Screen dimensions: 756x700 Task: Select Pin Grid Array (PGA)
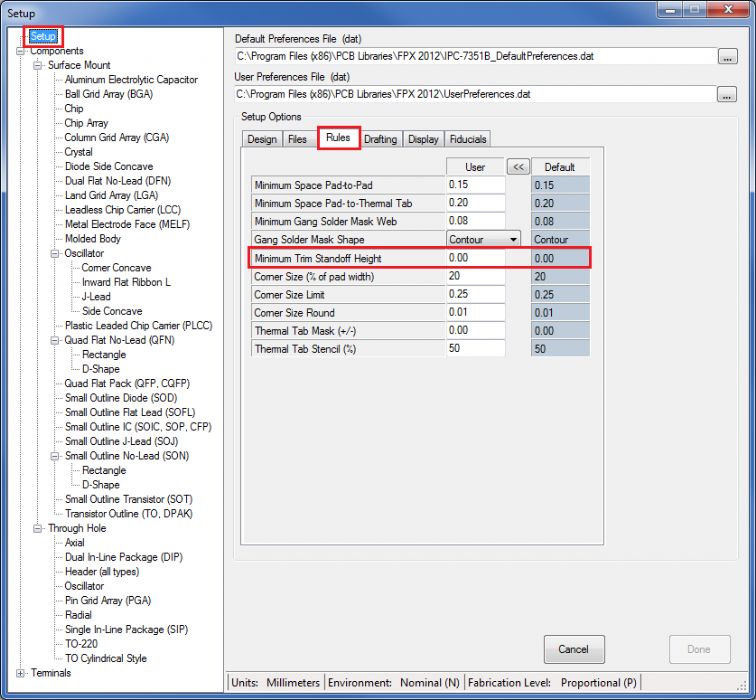coord(108,600)
